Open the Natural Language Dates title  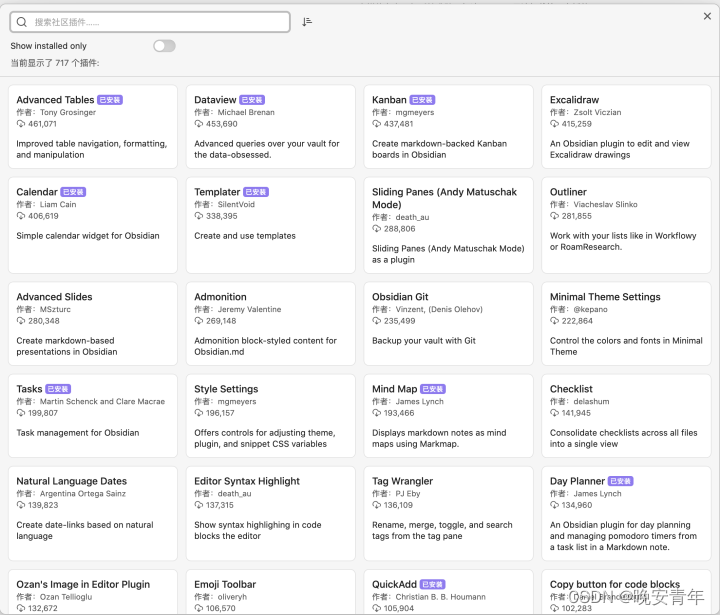72,481
